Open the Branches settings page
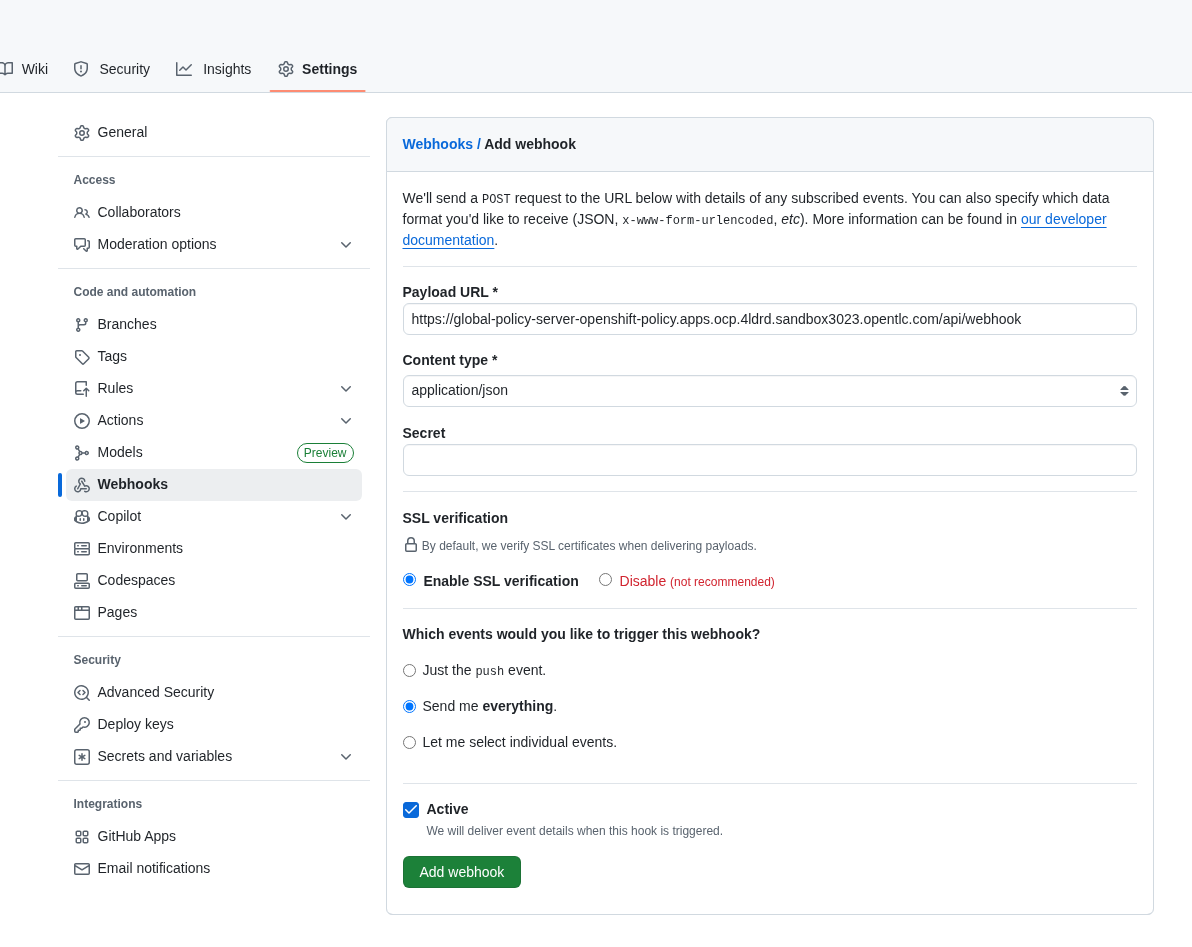1192x947 pixels. (x=214, y=325)
